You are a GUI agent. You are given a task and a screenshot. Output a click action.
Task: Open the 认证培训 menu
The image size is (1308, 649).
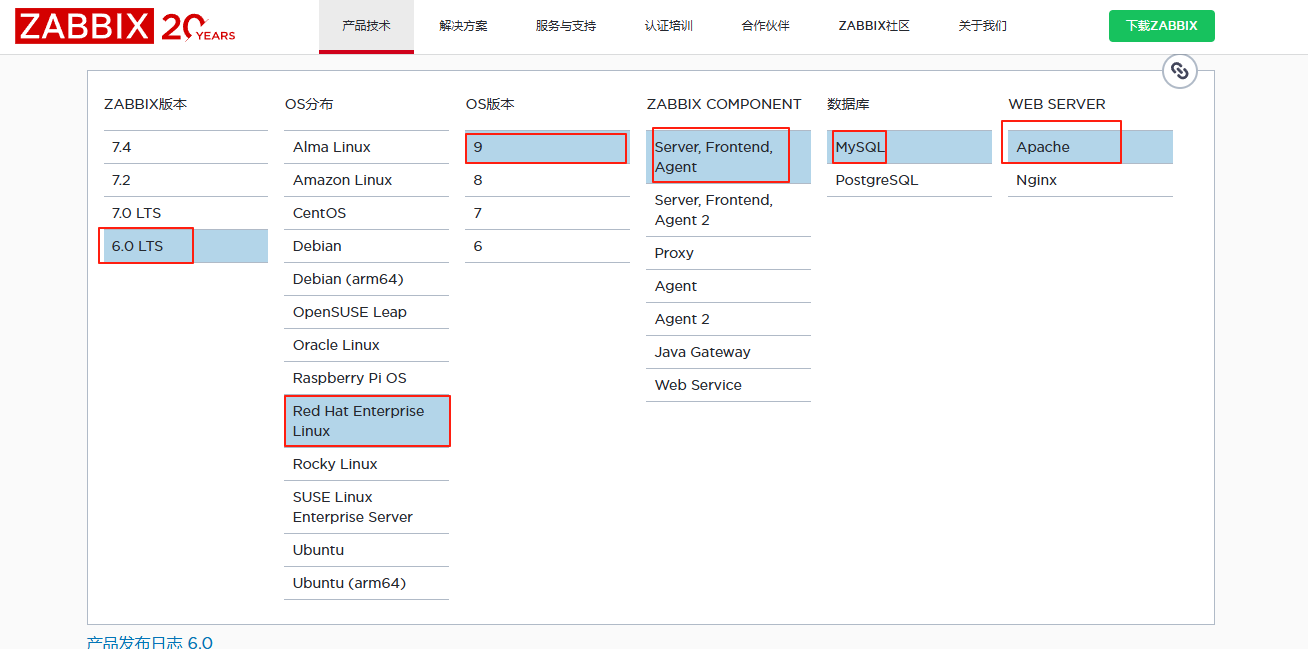(669, 26)
